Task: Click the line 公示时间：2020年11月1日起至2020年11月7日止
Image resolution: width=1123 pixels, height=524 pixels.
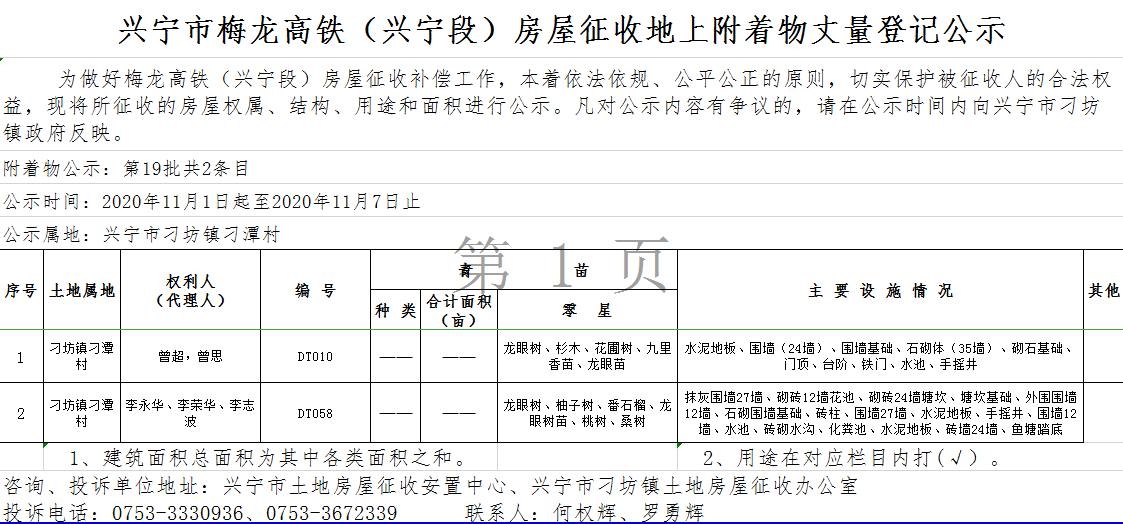Action: pyautogui.click(x=212, y=202)
